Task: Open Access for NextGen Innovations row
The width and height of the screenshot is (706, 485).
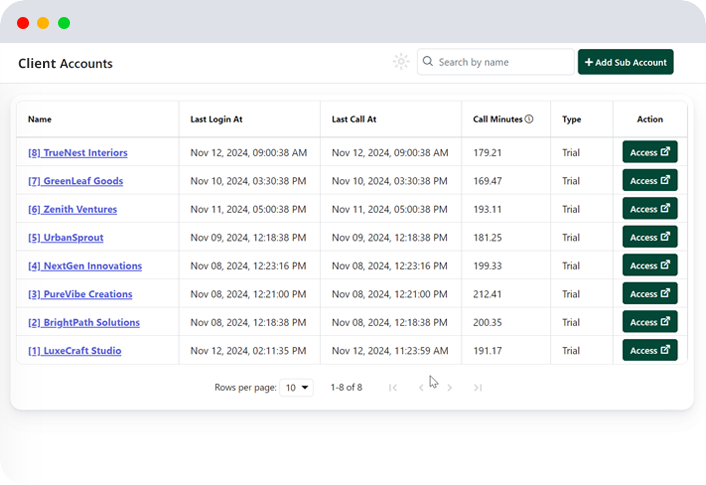Action: [649, 265]
